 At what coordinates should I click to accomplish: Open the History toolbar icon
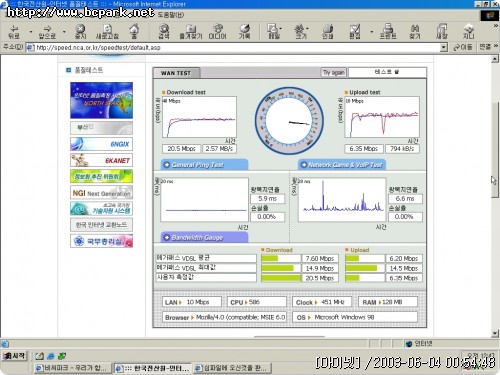tap(244, 31)
